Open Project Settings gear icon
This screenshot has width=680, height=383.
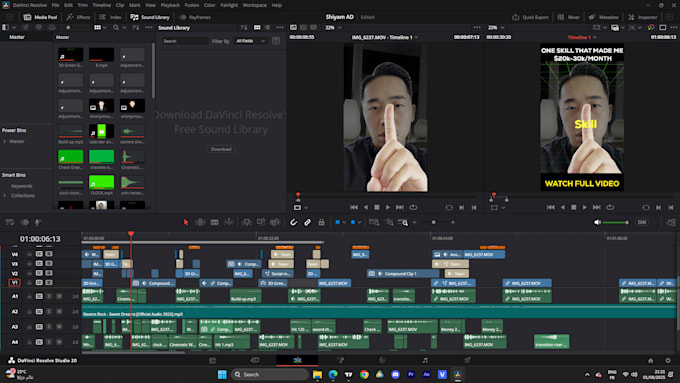click(x=668, y=360)
